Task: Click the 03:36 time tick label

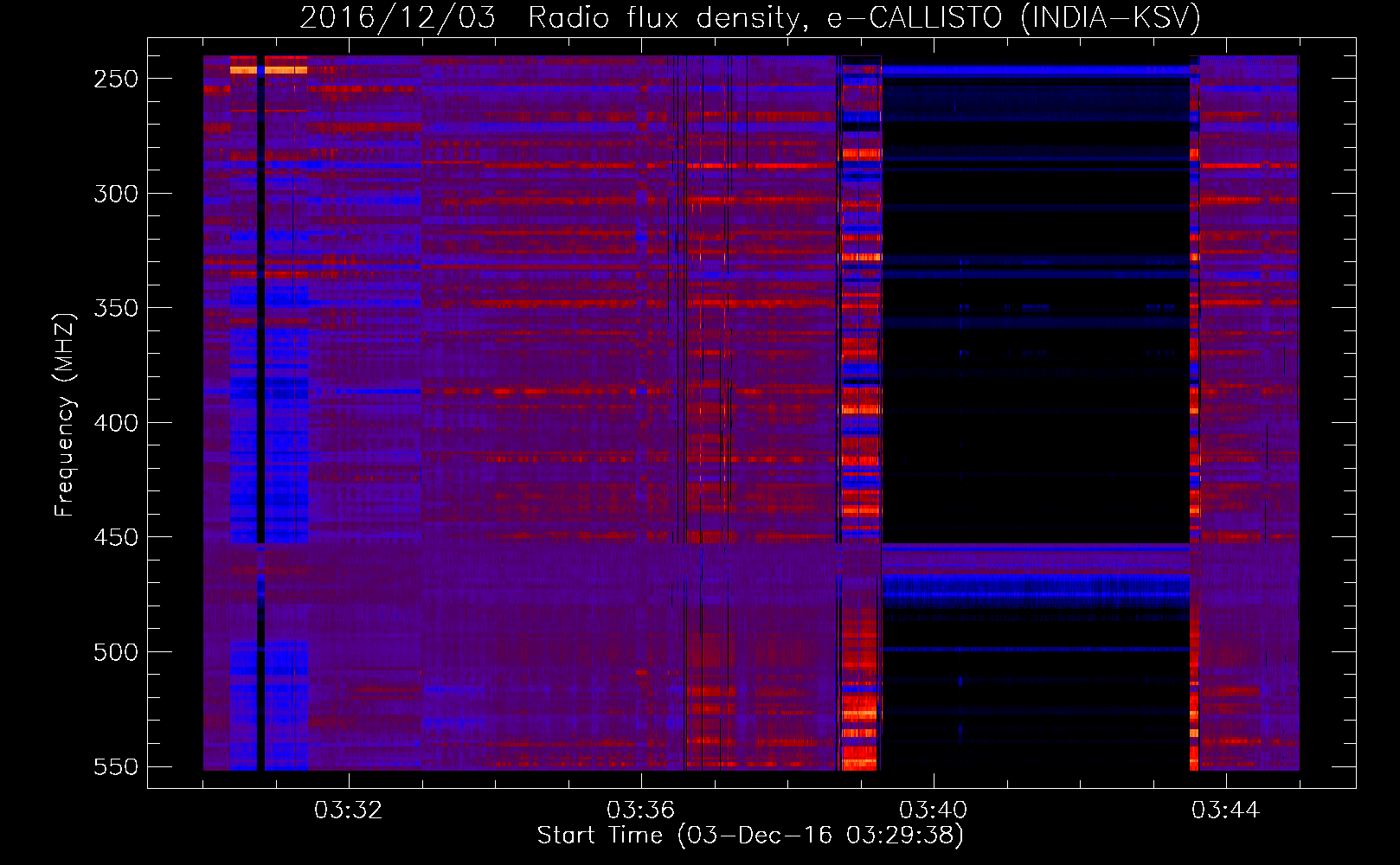Action: pyautogui.click(x=640, y=811)
